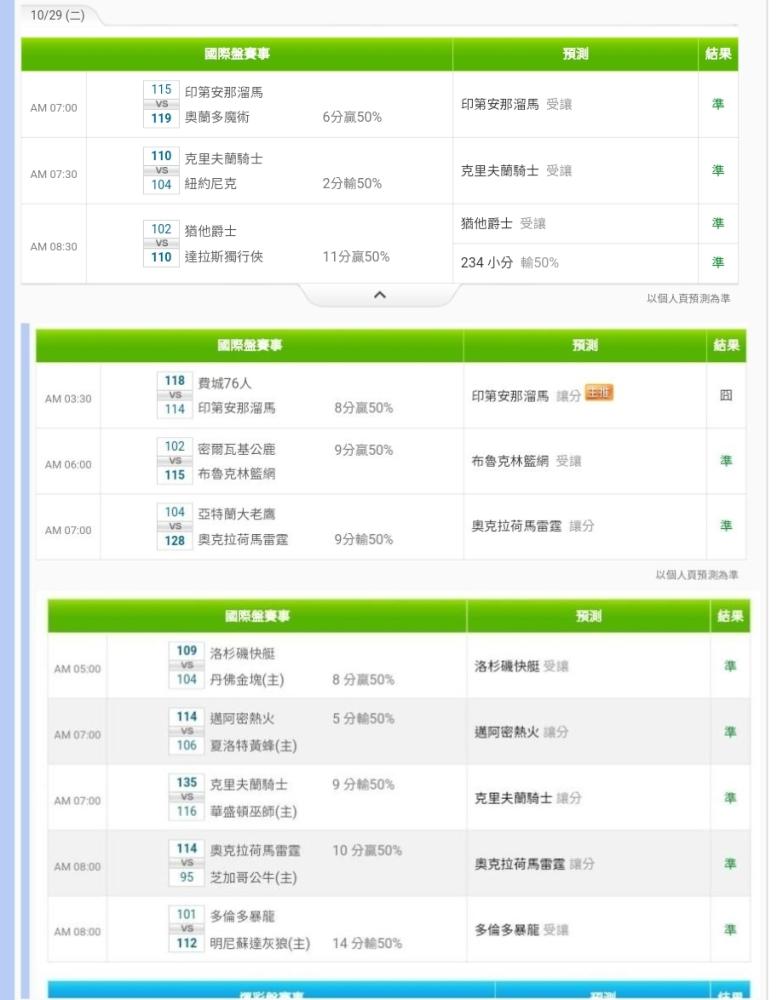The width and height of the screenshot is (783, 1000).
Task: Click the 囧 result for 費城76人 game
Action: click(x=726, y=395)
